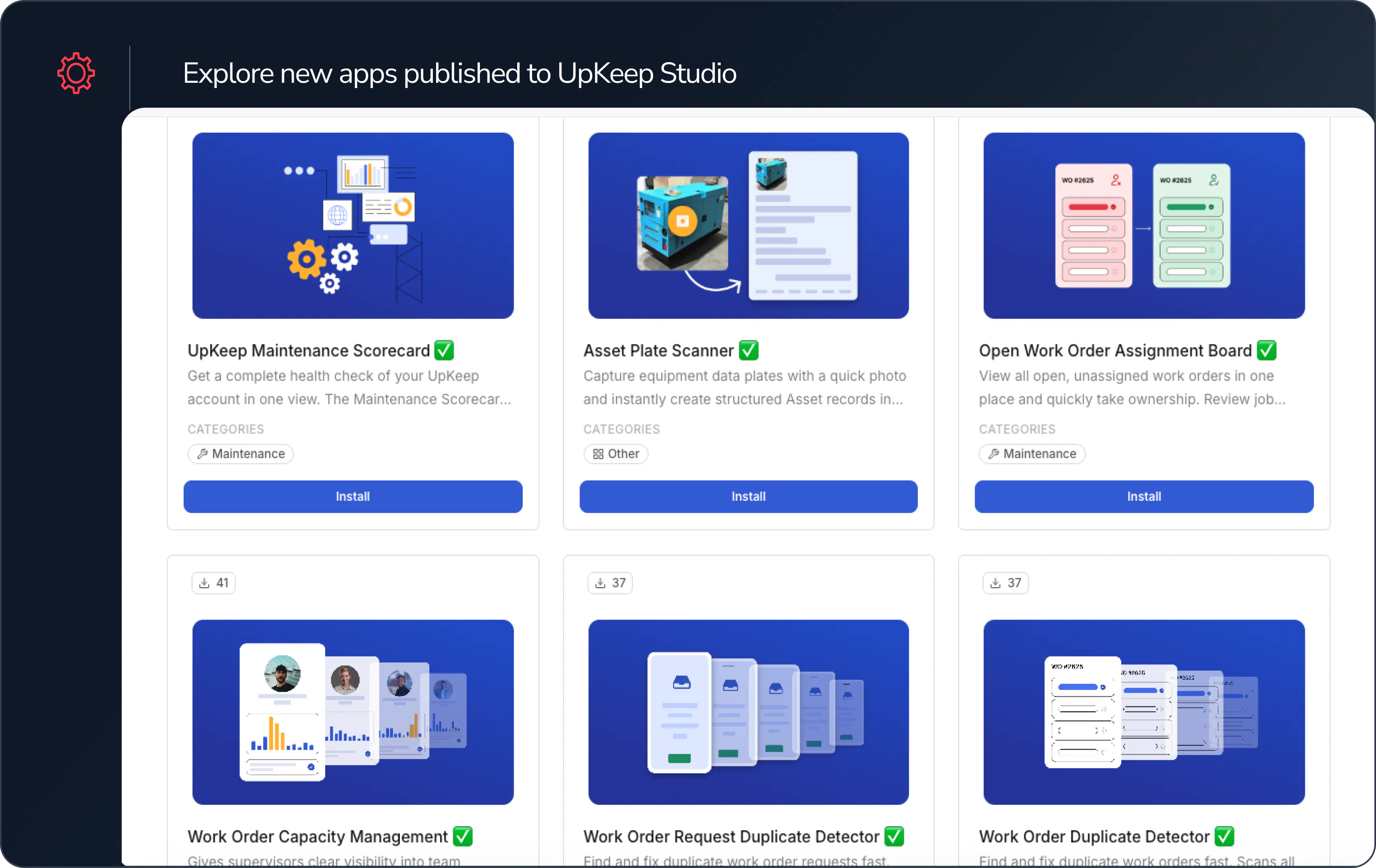The width and height of the screenshot is (1376, 868).
Task: Click the download icon next to the 41 count
Action: click(204, 582)
